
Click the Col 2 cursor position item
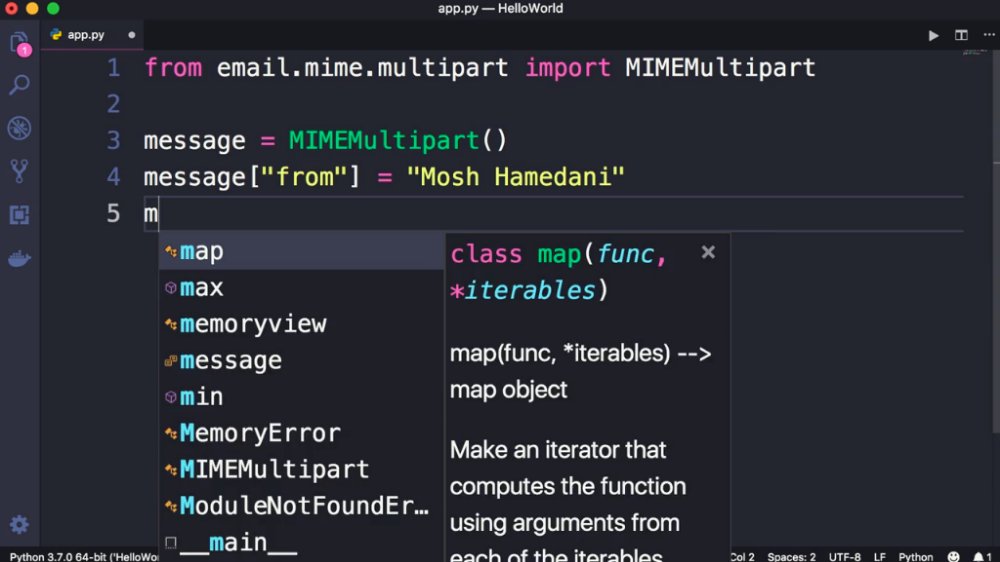point(742,556)
